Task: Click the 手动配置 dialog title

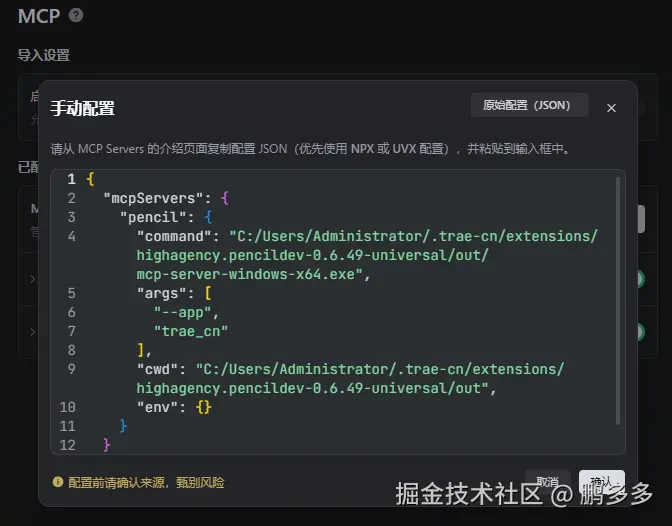Action: click(82, 108)
